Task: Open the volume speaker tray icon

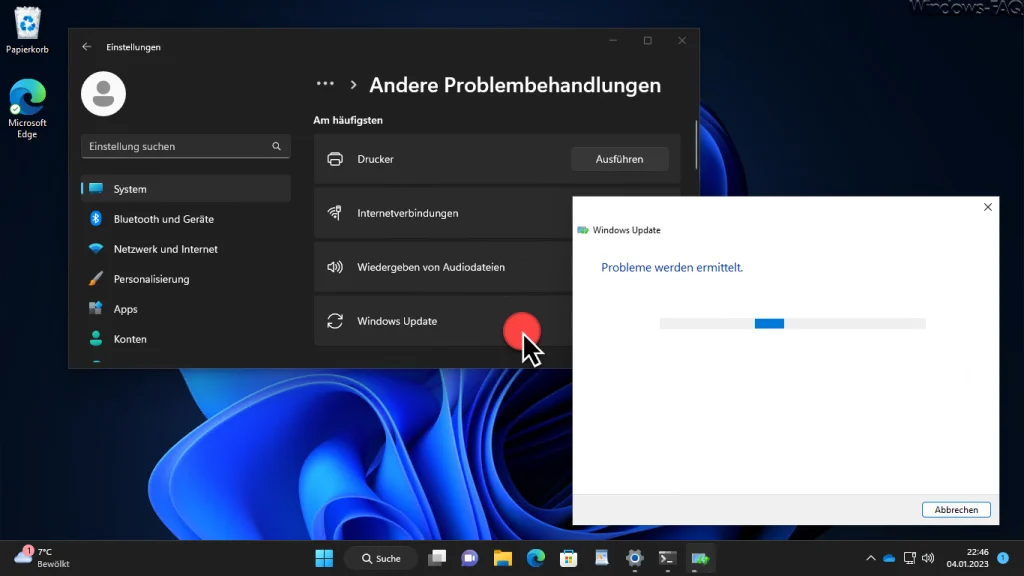Action: 928,558
